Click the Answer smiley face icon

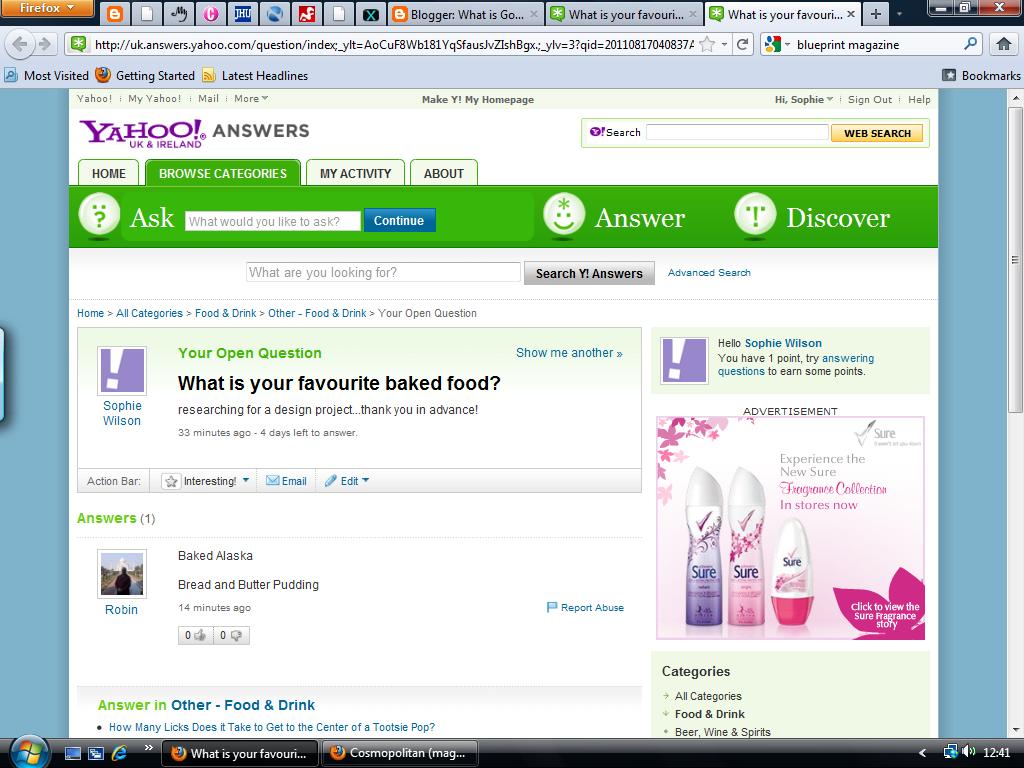point(564,214)
